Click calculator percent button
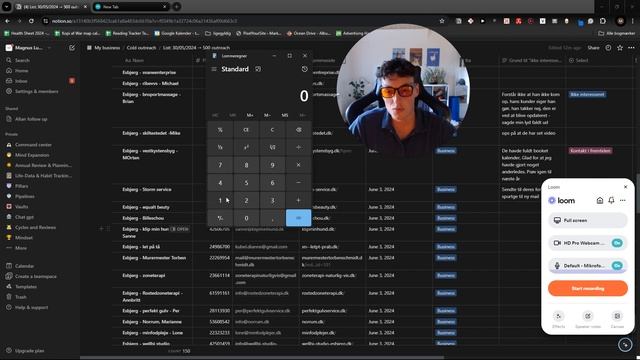The height and width of the screenshot is (360, 640). [x=220, y=130]
